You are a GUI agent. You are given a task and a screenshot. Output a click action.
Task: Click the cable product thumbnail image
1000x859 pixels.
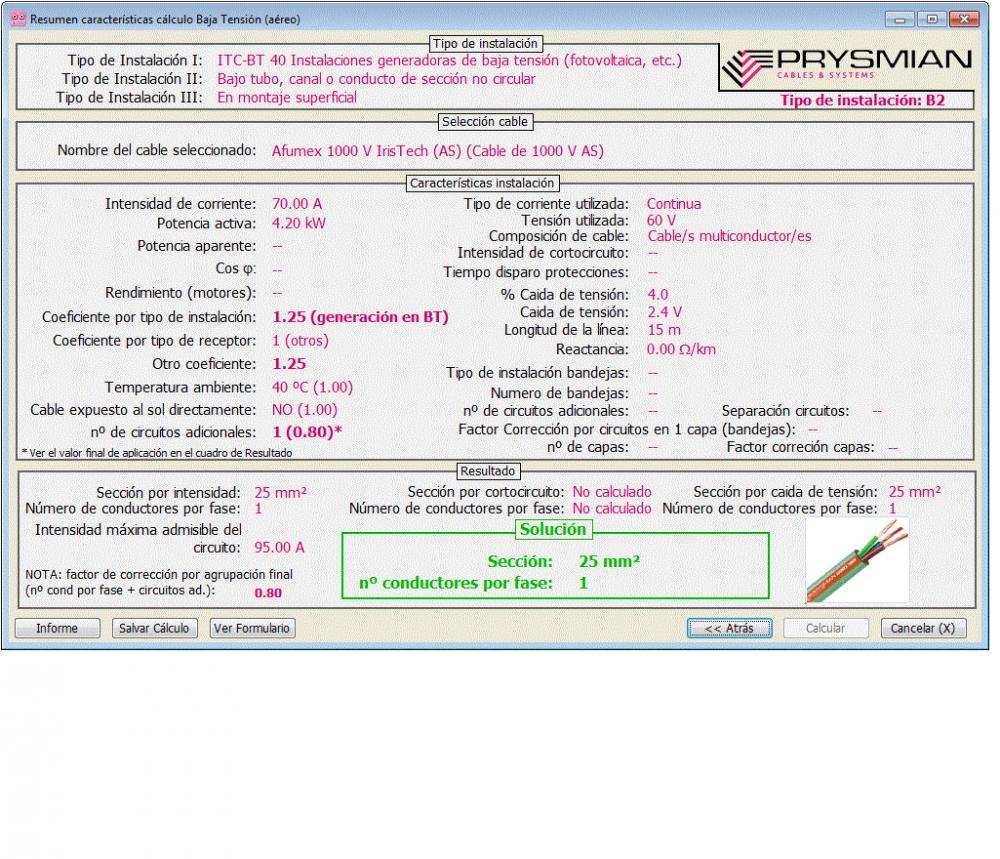(x=857, y=561)
